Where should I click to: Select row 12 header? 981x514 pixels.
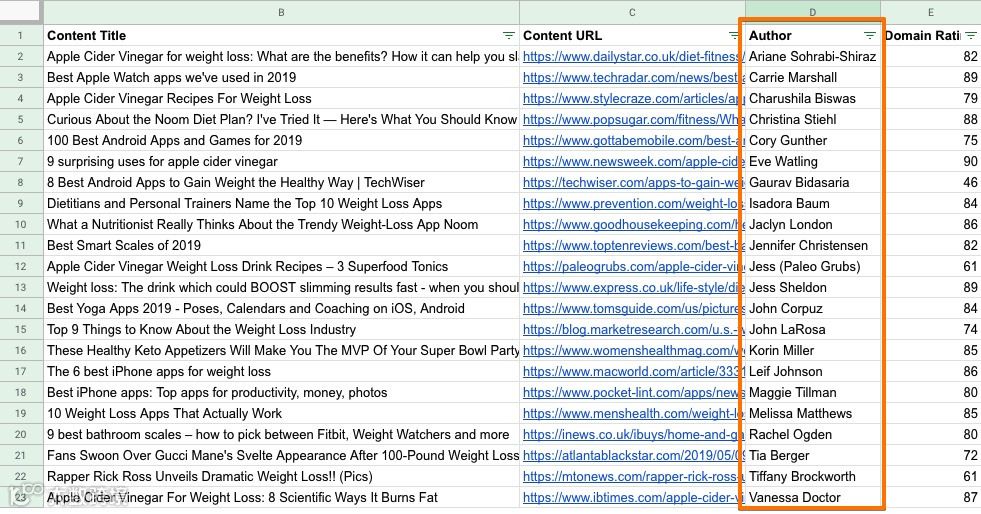pyautogui.click(x=21, y=266)
